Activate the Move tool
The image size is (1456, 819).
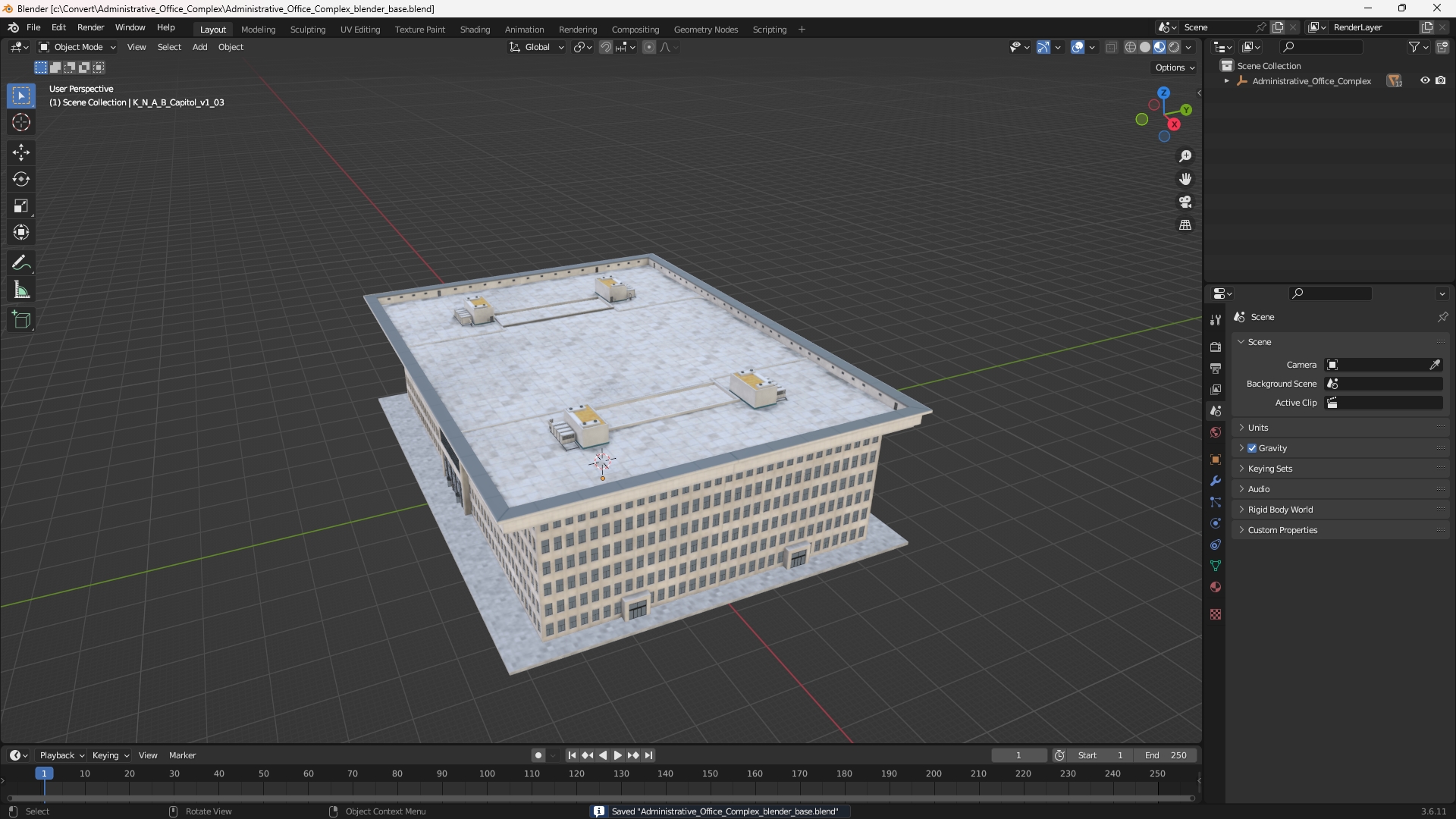[x=21, y=152]
